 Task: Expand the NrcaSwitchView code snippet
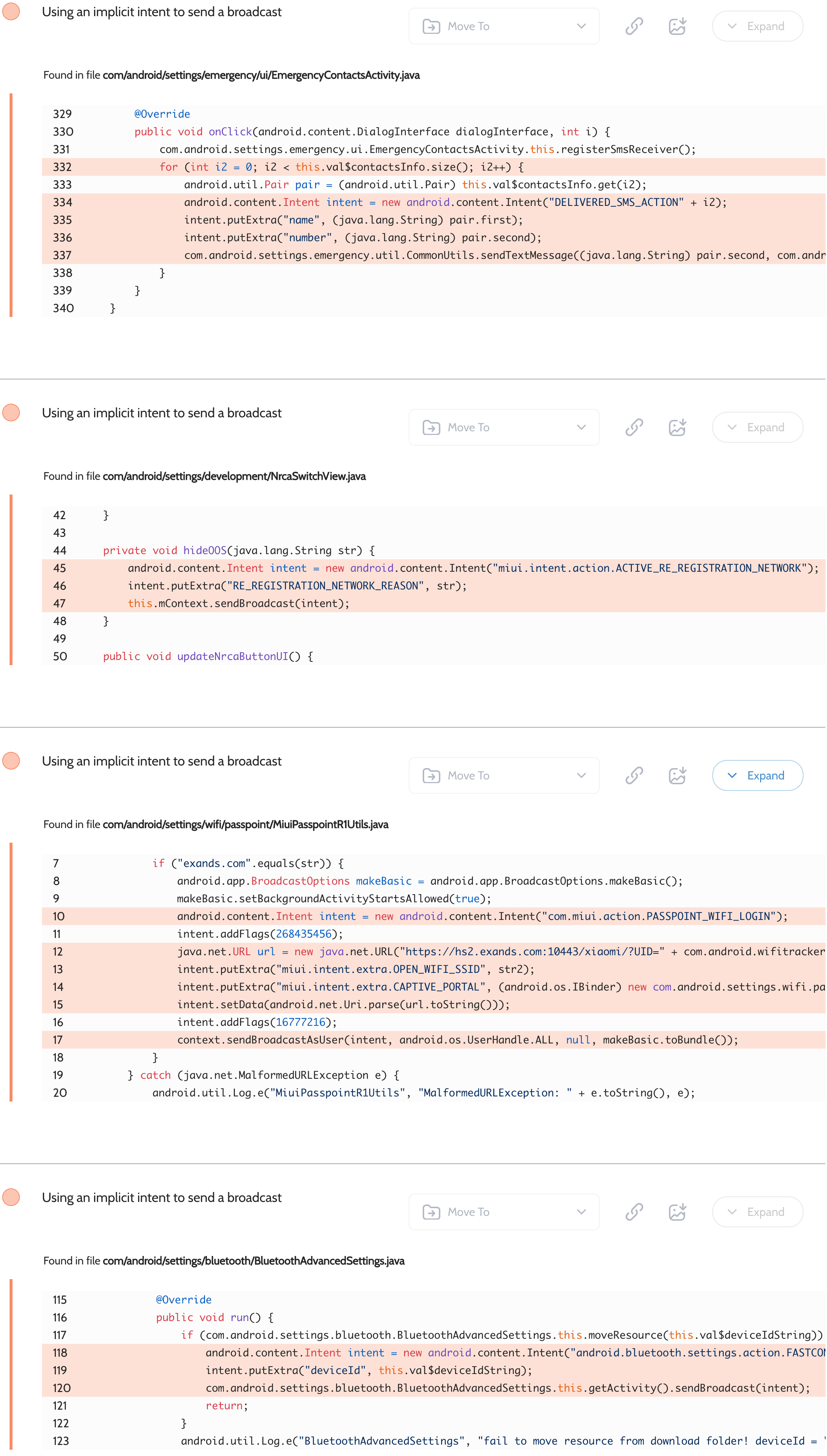757,427
